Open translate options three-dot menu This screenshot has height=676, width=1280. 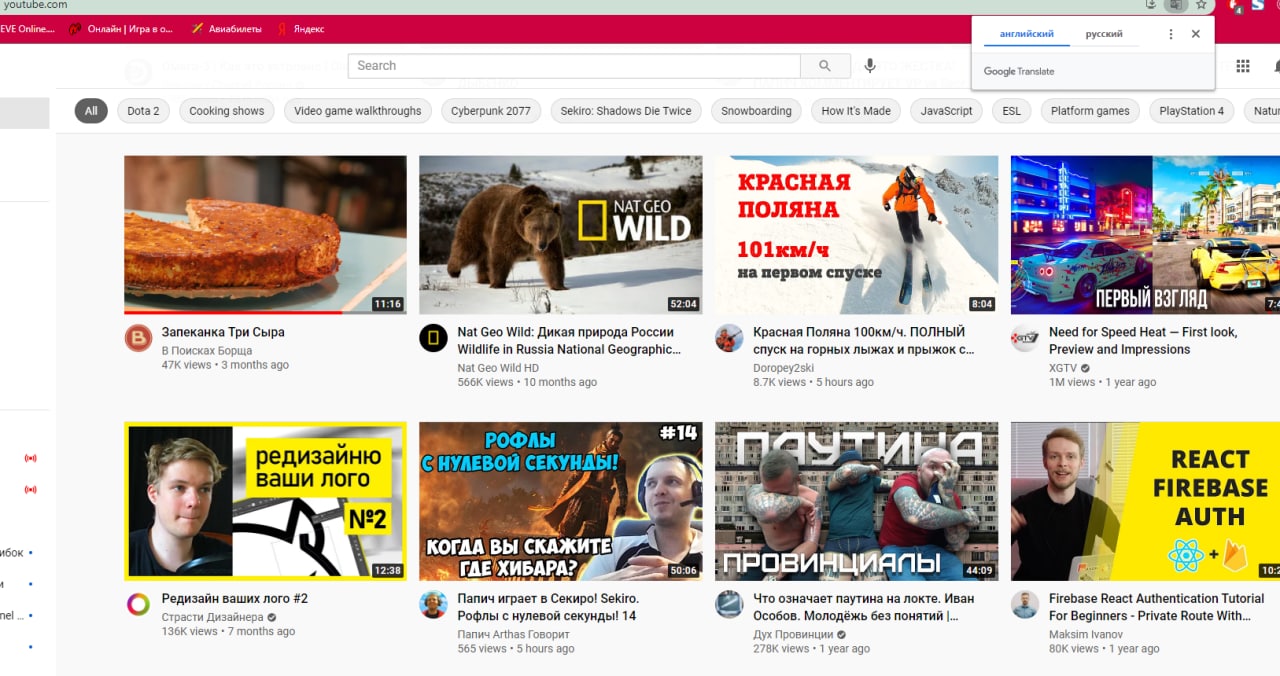pyautogui.click(x=1171, y=34)
